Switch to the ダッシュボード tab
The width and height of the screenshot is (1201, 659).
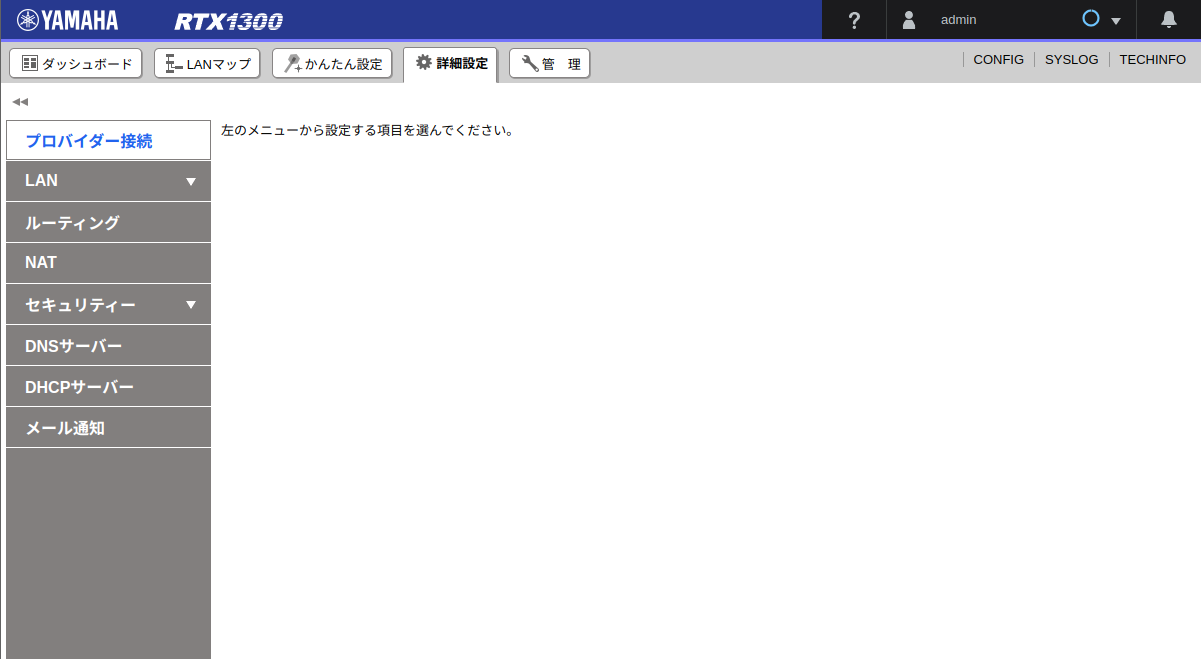pyautogui.click(x=75, y=62)
